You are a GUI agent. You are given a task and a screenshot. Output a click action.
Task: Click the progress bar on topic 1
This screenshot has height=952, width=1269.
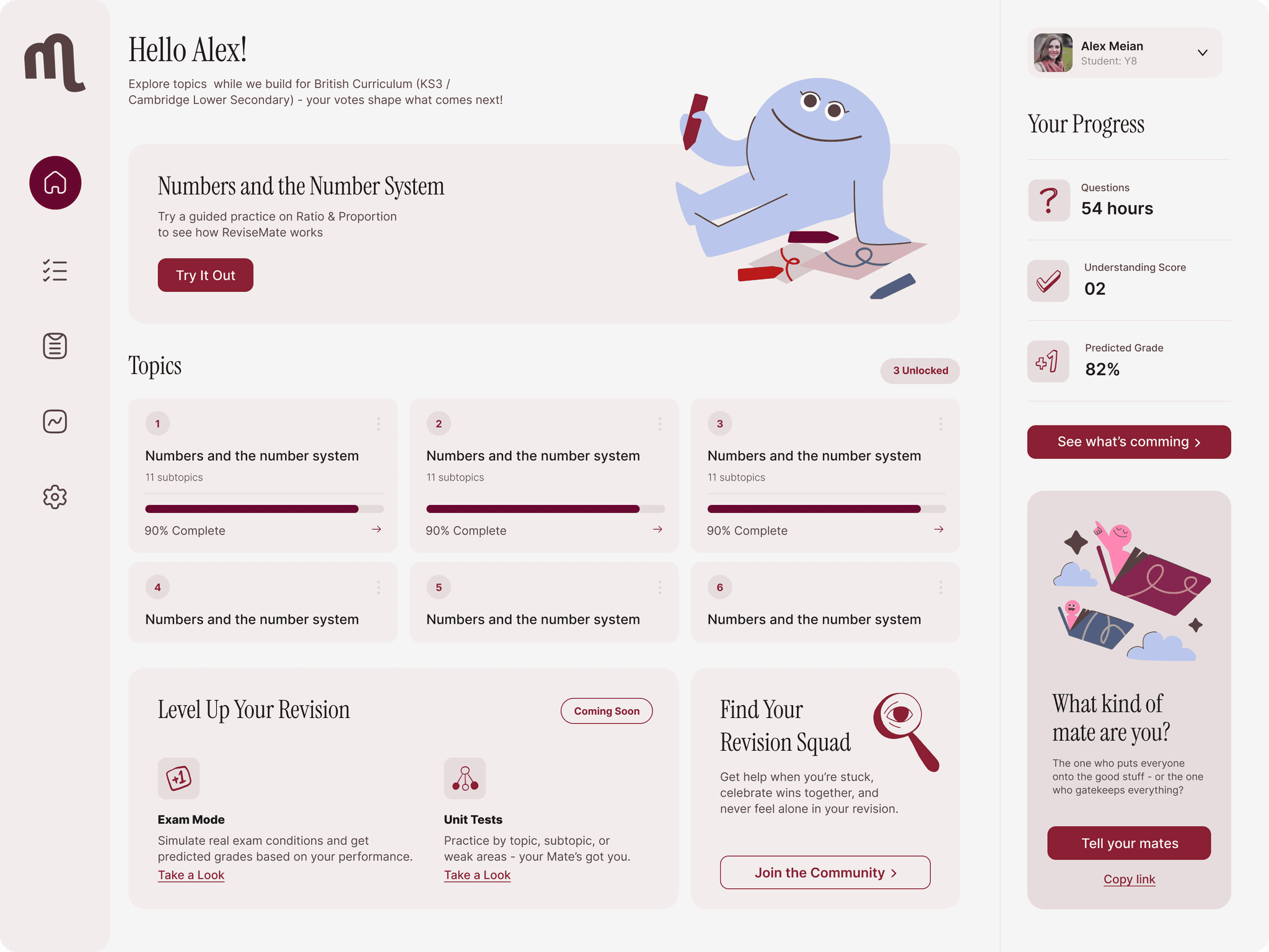click(264, 509)
